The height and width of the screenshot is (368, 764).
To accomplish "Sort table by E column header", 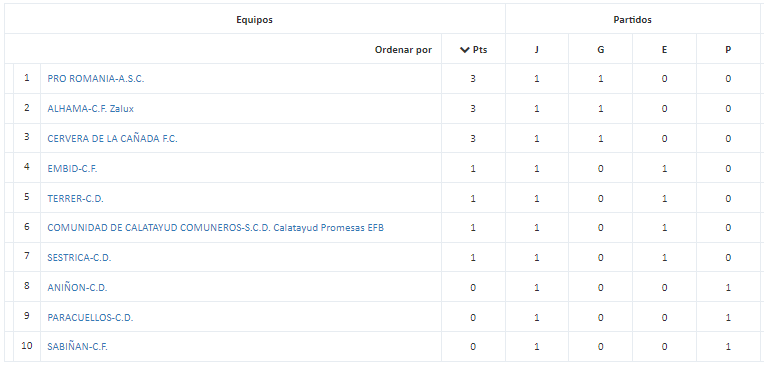I will click(664, 50).
